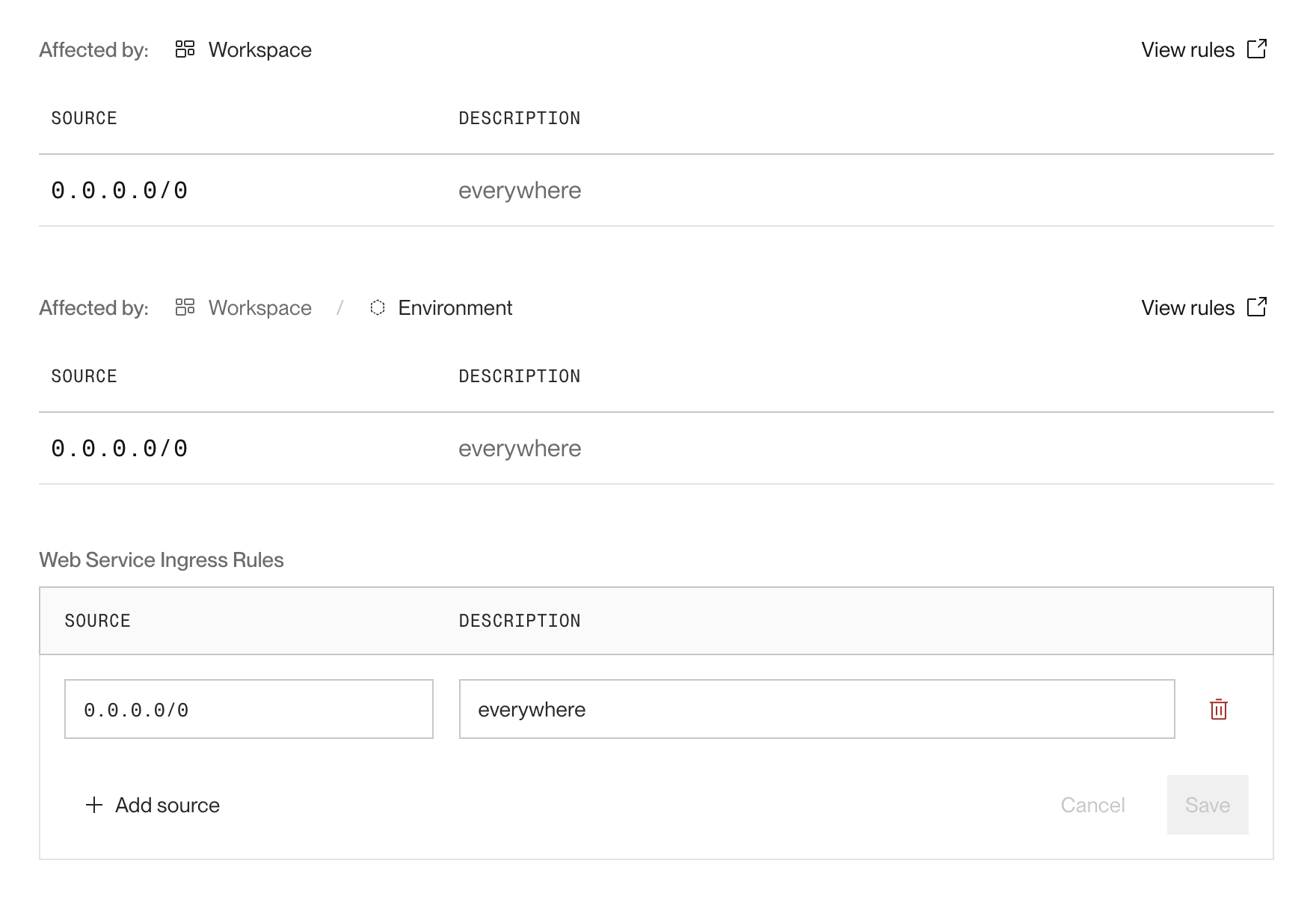Click the Cancel button
1316x899 pixels.
[1092, 806]
